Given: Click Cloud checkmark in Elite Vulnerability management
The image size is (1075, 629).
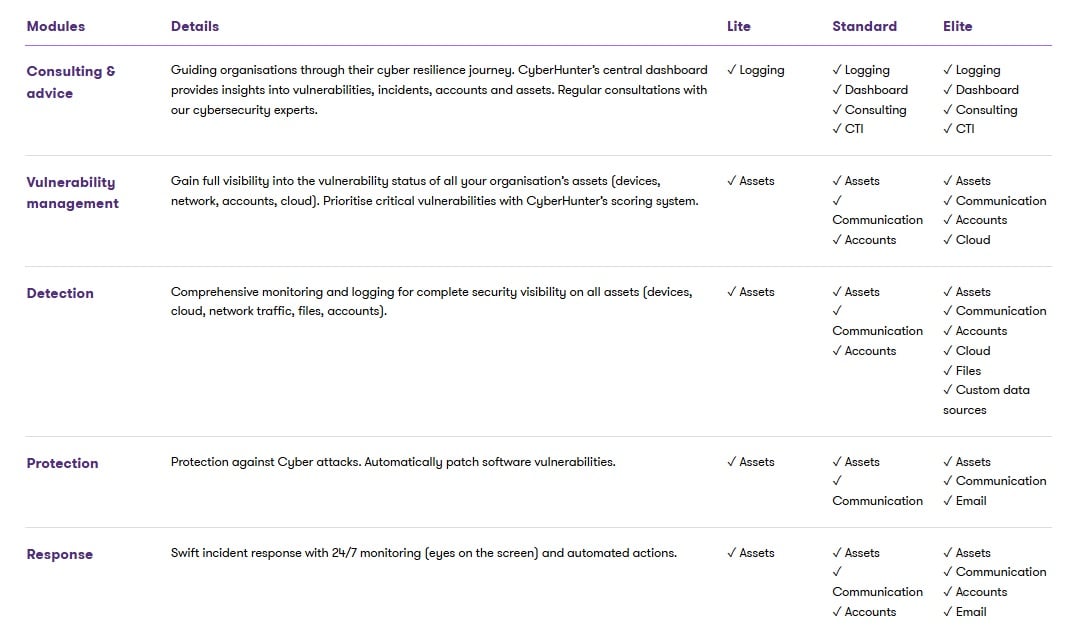Looking at the screenshot, I should pyautogui.click(x=966, y=239).
